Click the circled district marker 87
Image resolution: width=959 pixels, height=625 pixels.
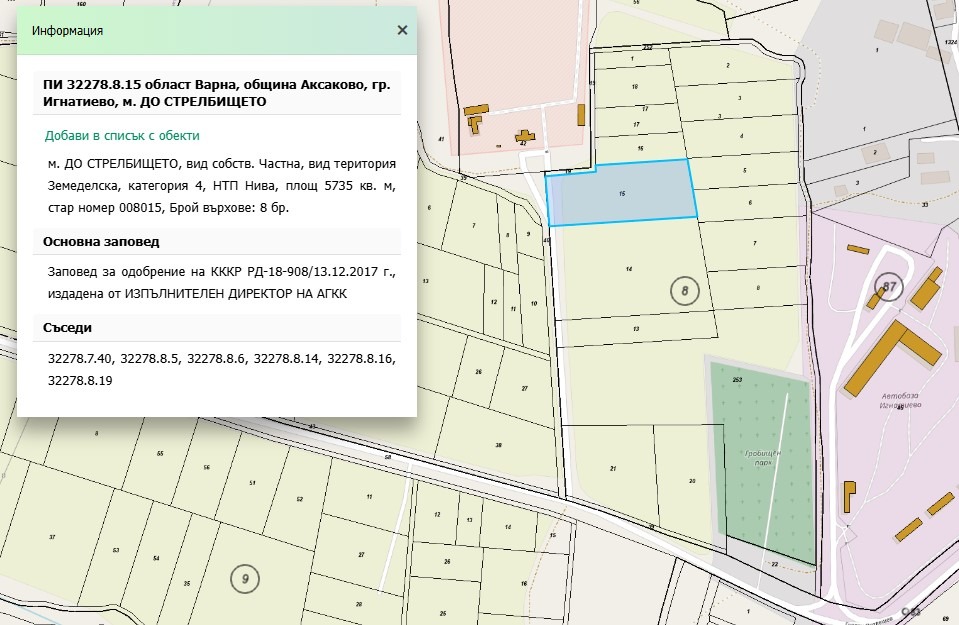[x=889, y=286]
